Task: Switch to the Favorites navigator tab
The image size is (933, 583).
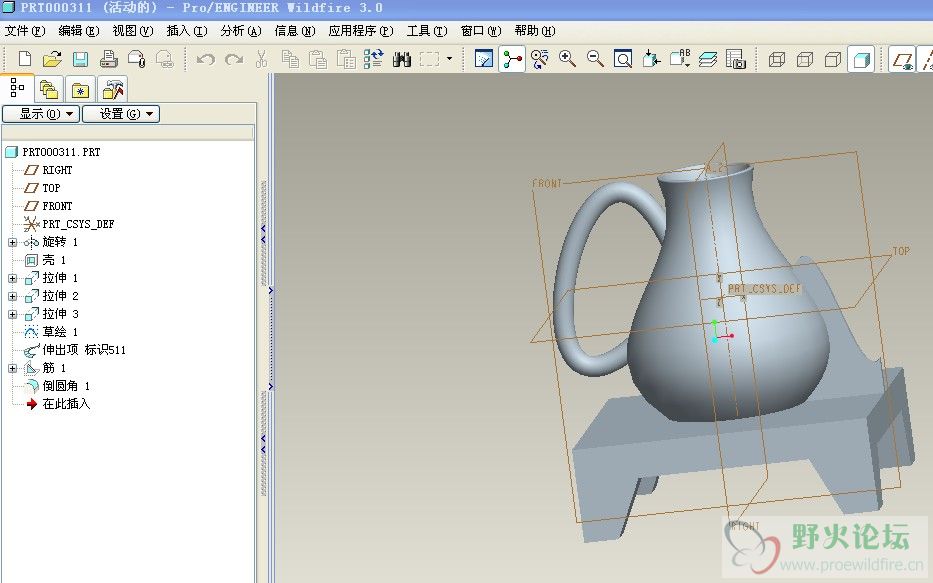Action: tap(80, 90)
